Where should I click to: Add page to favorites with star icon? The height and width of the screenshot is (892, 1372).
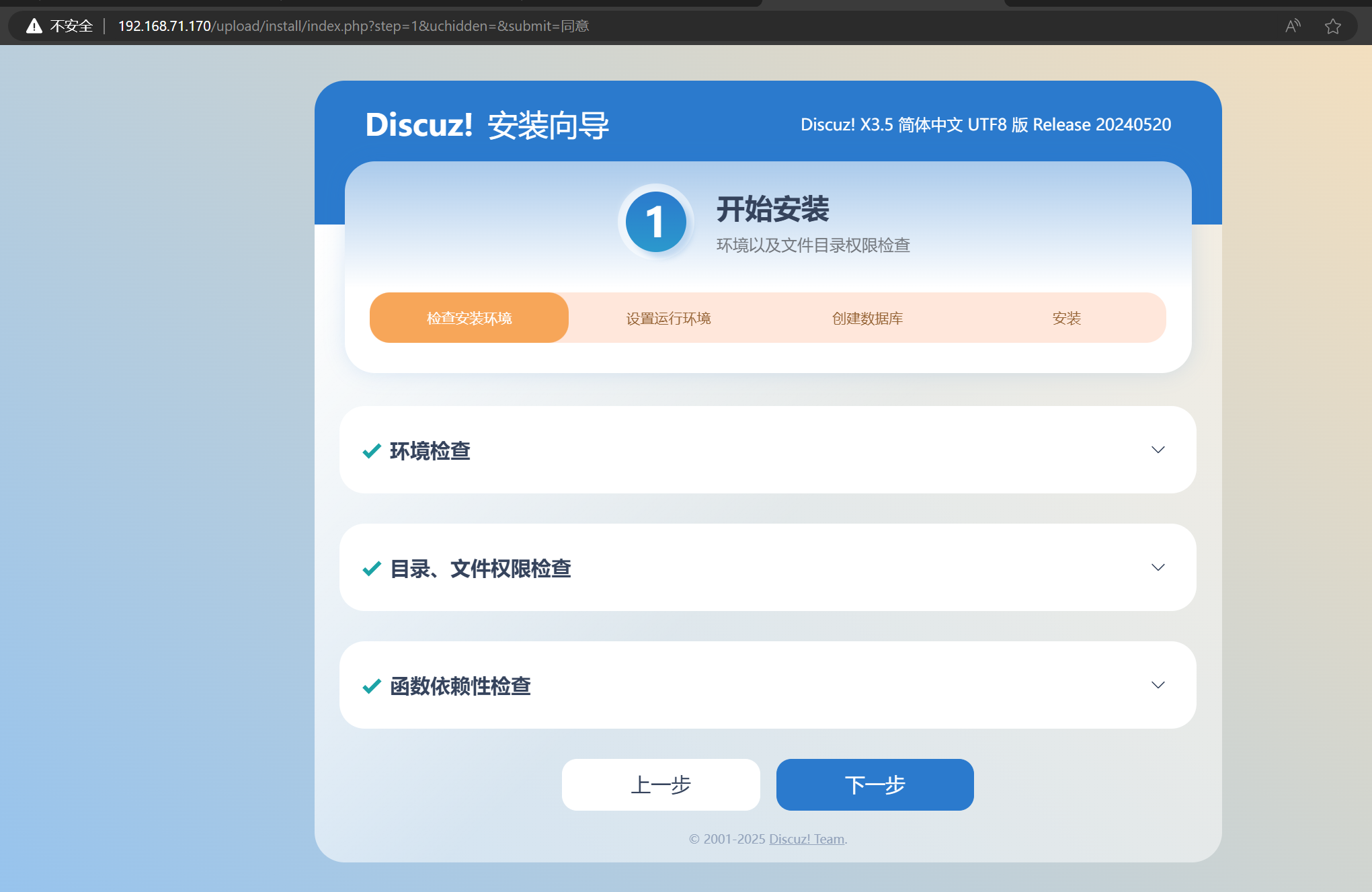point(1333,26)
